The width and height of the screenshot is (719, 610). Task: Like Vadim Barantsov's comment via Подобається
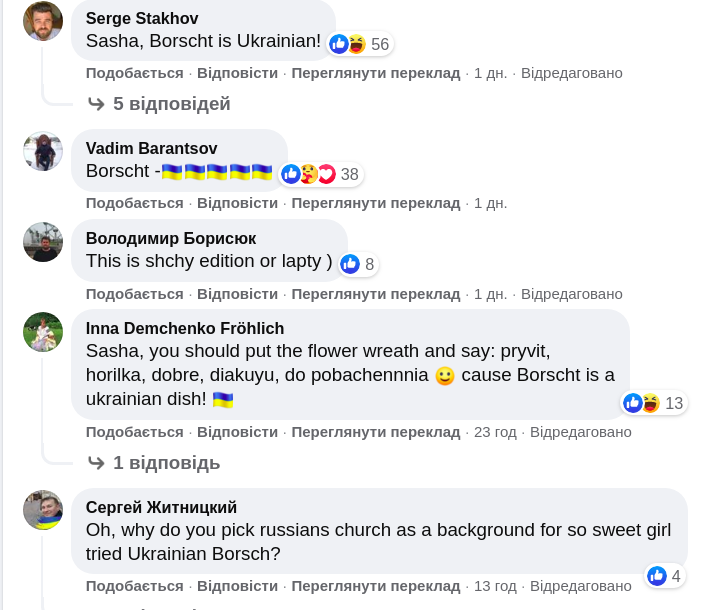(134, 203)
